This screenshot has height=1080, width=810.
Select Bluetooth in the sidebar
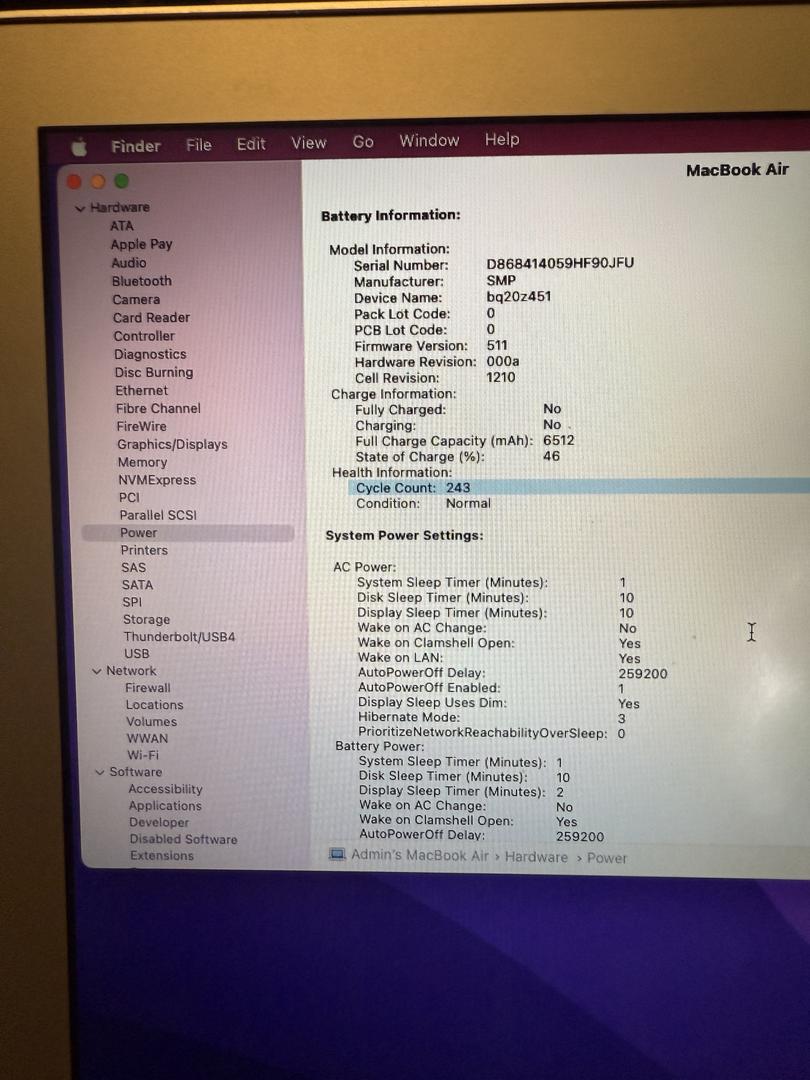coord(142,281)
